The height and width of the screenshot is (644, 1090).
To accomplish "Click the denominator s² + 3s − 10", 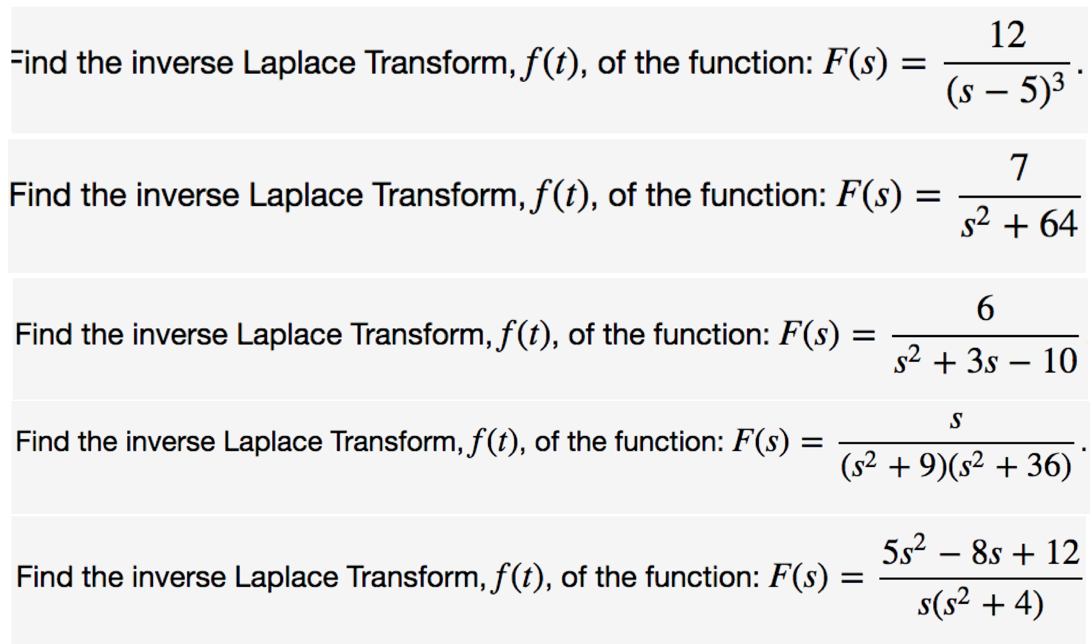I will coord(985,361).
